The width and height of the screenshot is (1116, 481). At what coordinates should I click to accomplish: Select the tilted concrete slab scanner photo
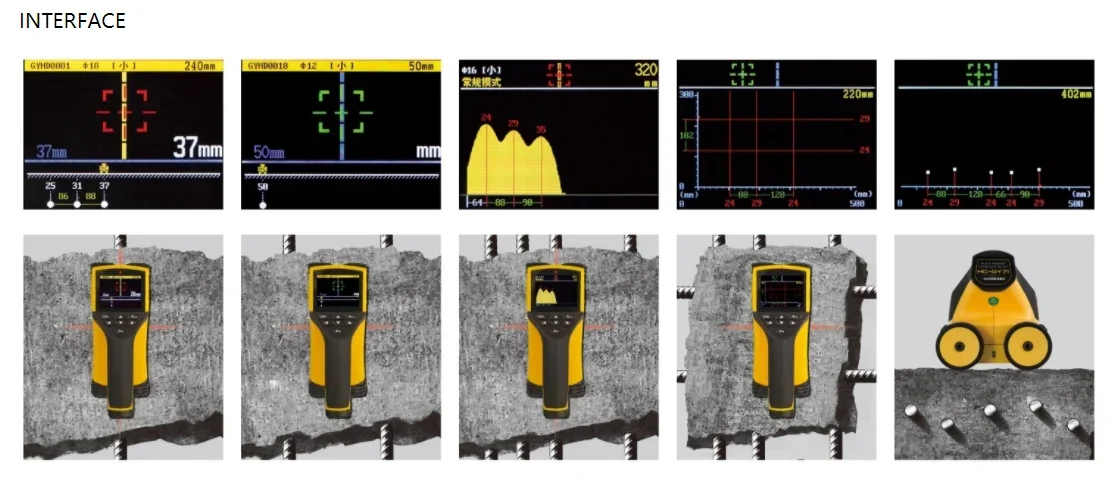(x=777, y=347)
